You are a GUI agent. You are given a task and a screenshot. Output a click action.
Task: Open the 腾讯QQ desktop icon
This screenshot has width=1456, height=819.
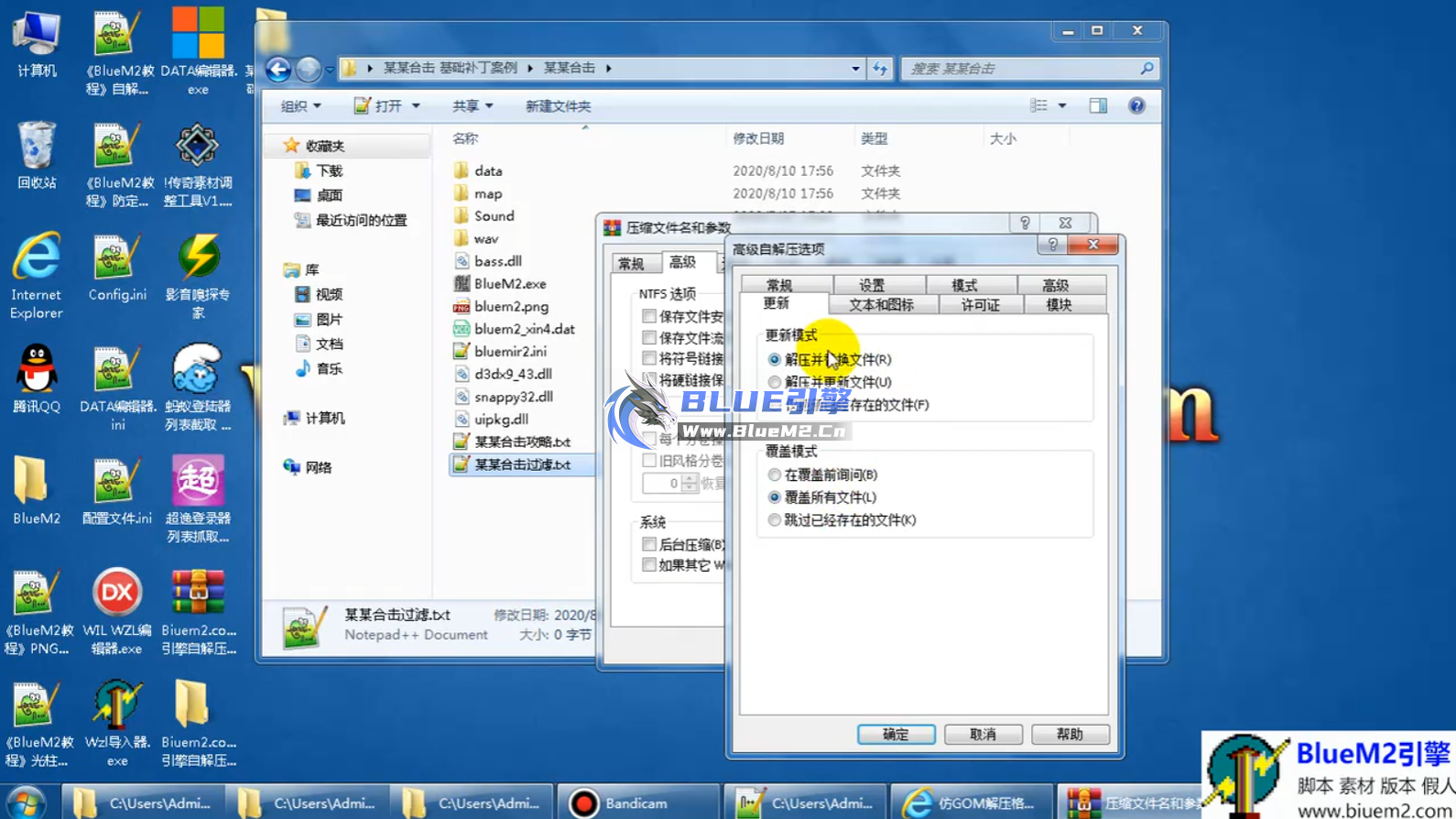[37, 377]
